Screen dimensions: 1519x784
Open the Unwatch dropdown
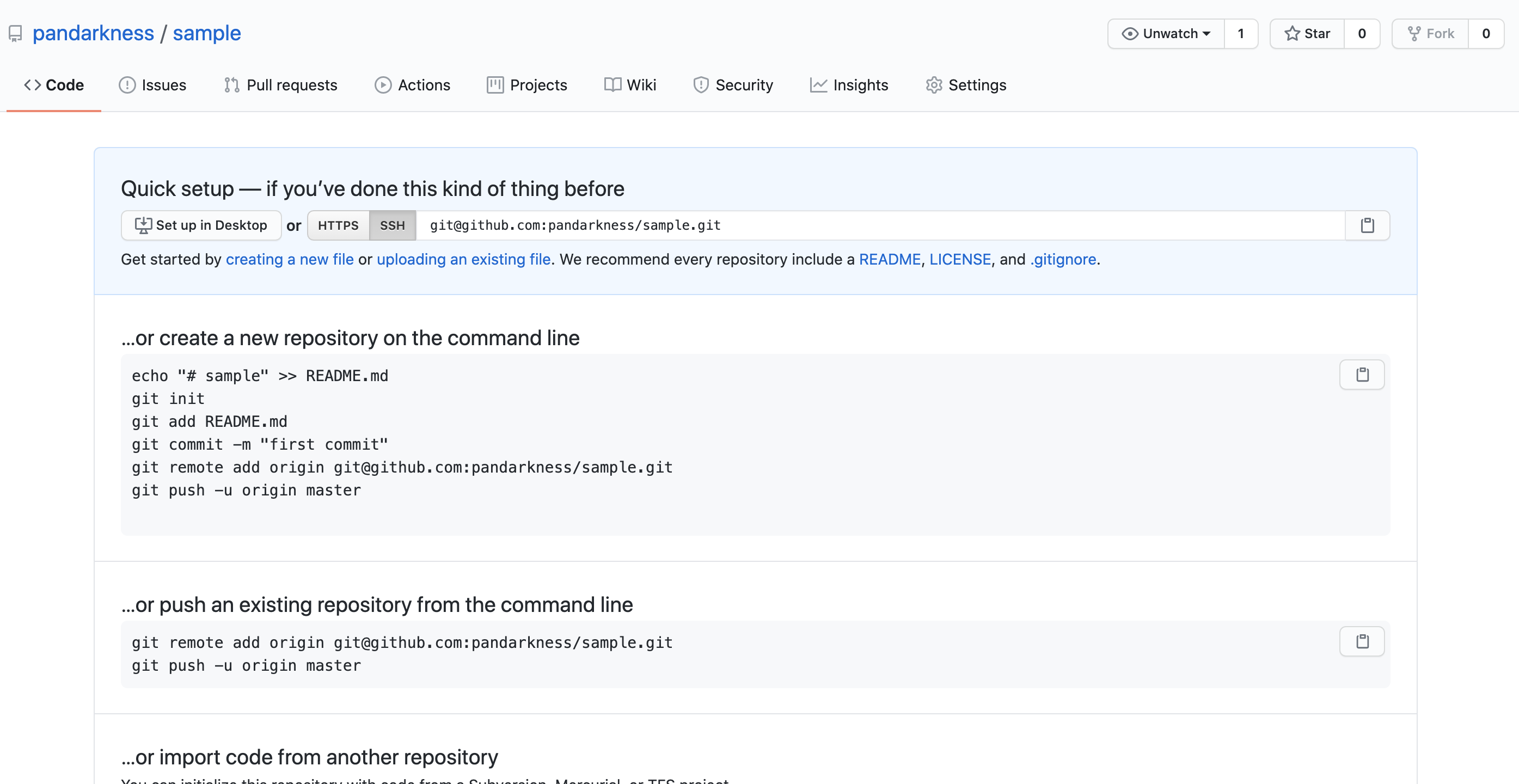click(x=1166, y=34)
